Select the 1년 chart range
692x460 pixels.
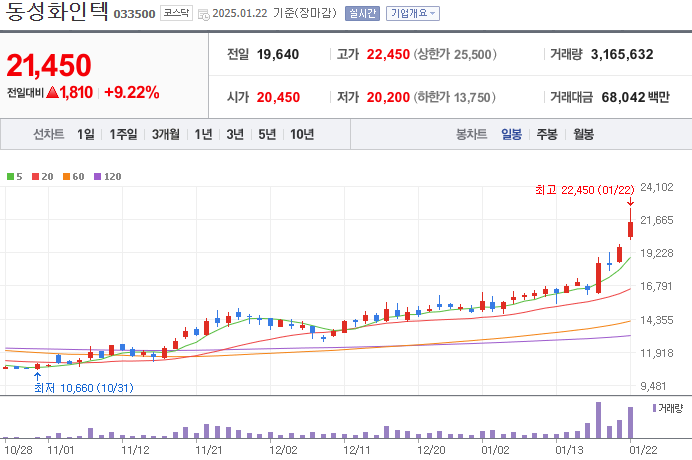click(203, 134)
